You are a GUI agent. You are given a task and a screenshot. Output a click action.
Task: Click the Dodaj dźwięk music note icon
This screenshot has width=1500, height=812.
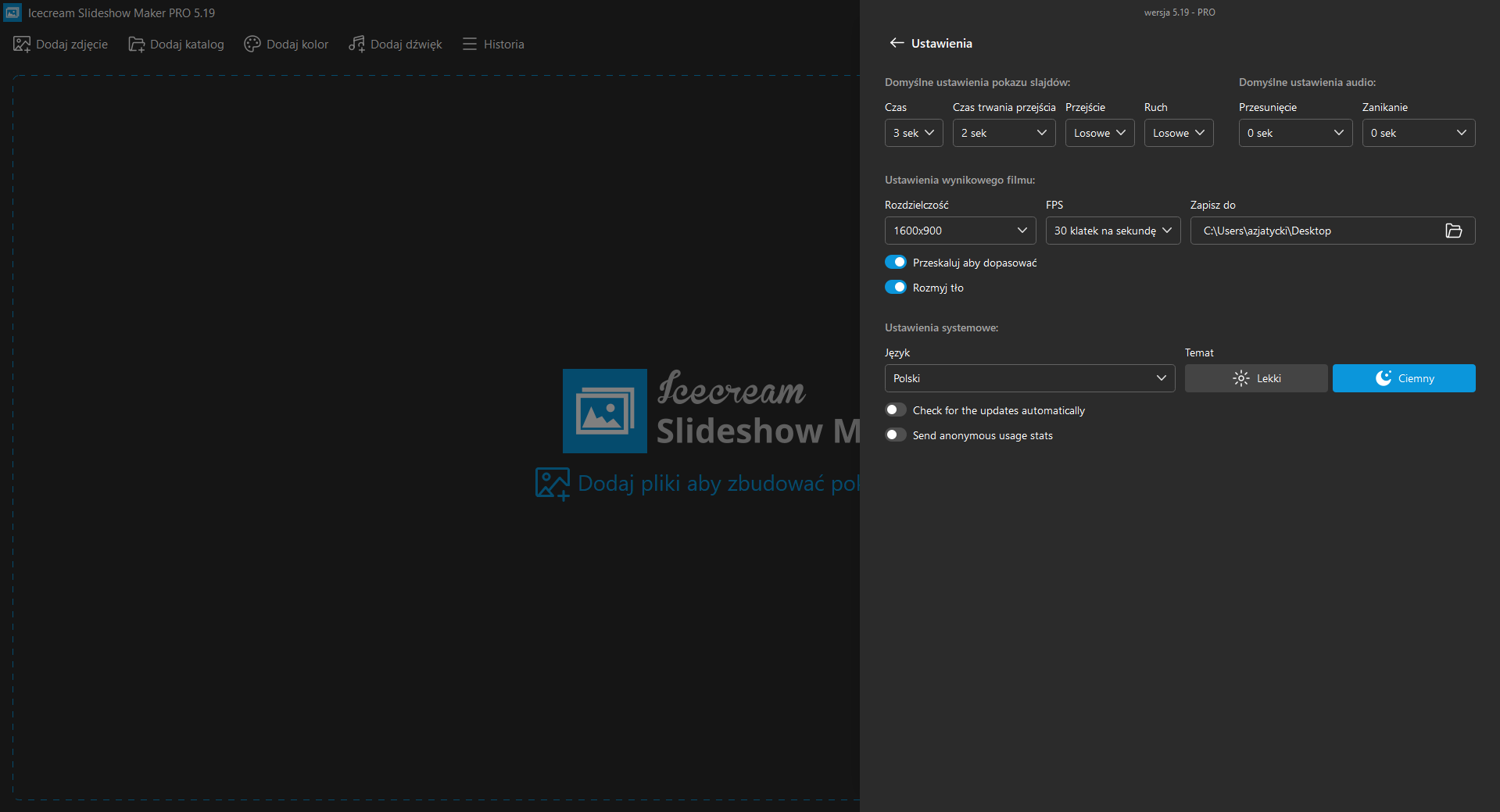pos(356,45)
